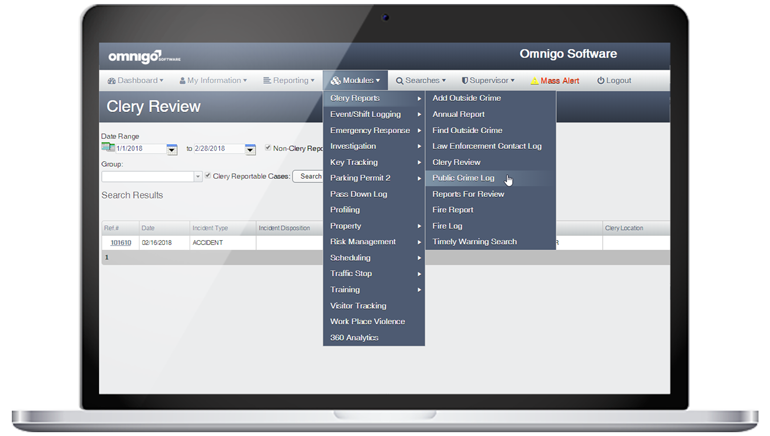Select Visitor Tracking module
770x436 pixels.
click(374, 305)
